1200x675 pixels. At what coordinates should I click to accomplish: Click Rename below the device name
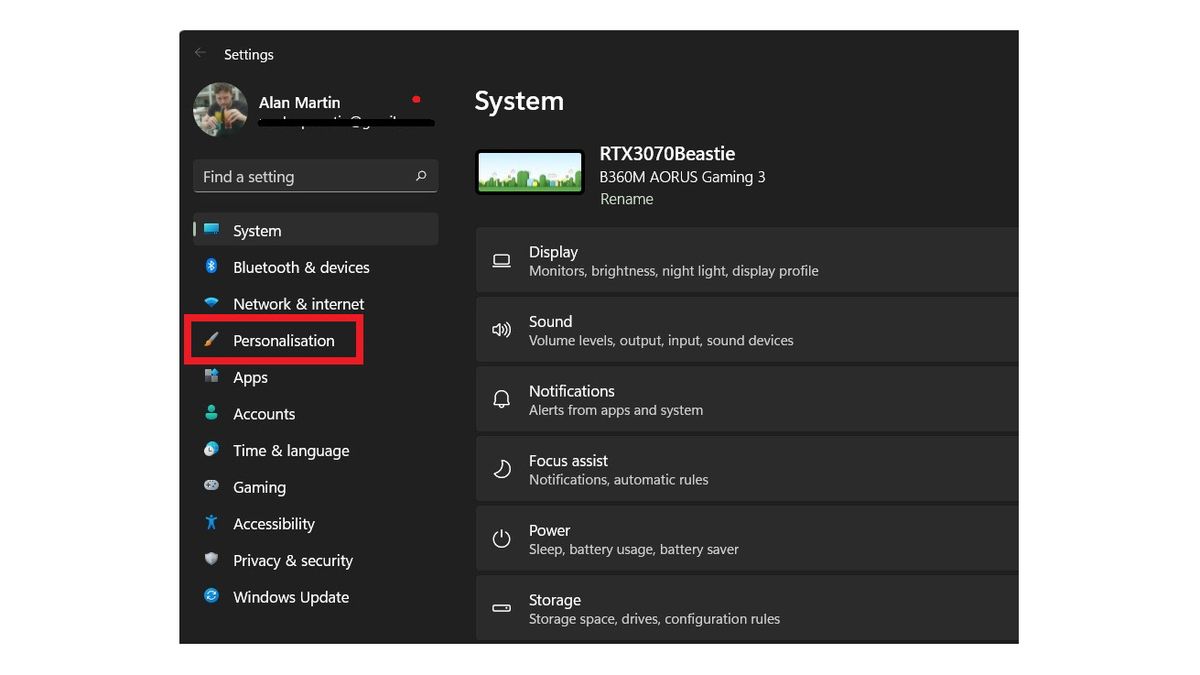pos(627,199)
